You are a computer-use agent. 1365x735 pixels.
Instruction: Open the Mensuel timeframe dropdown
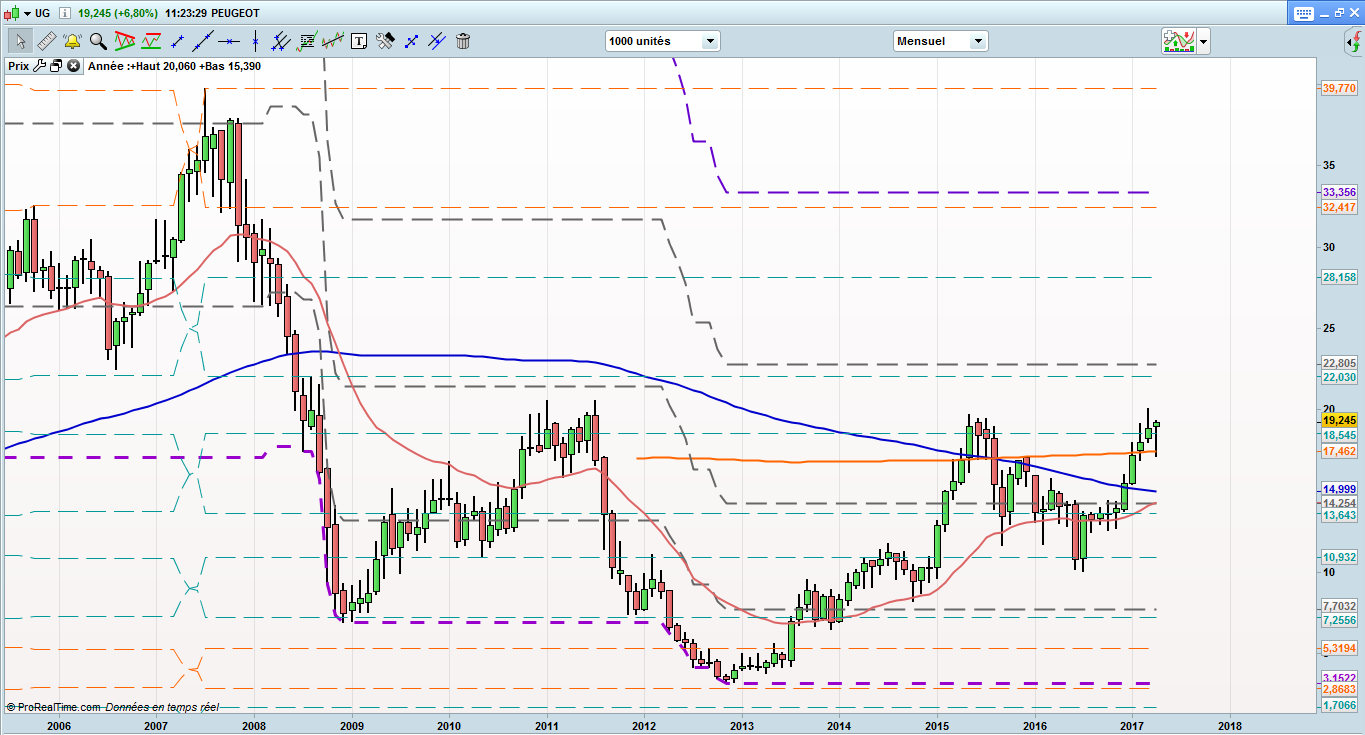(x=940, y=41)
